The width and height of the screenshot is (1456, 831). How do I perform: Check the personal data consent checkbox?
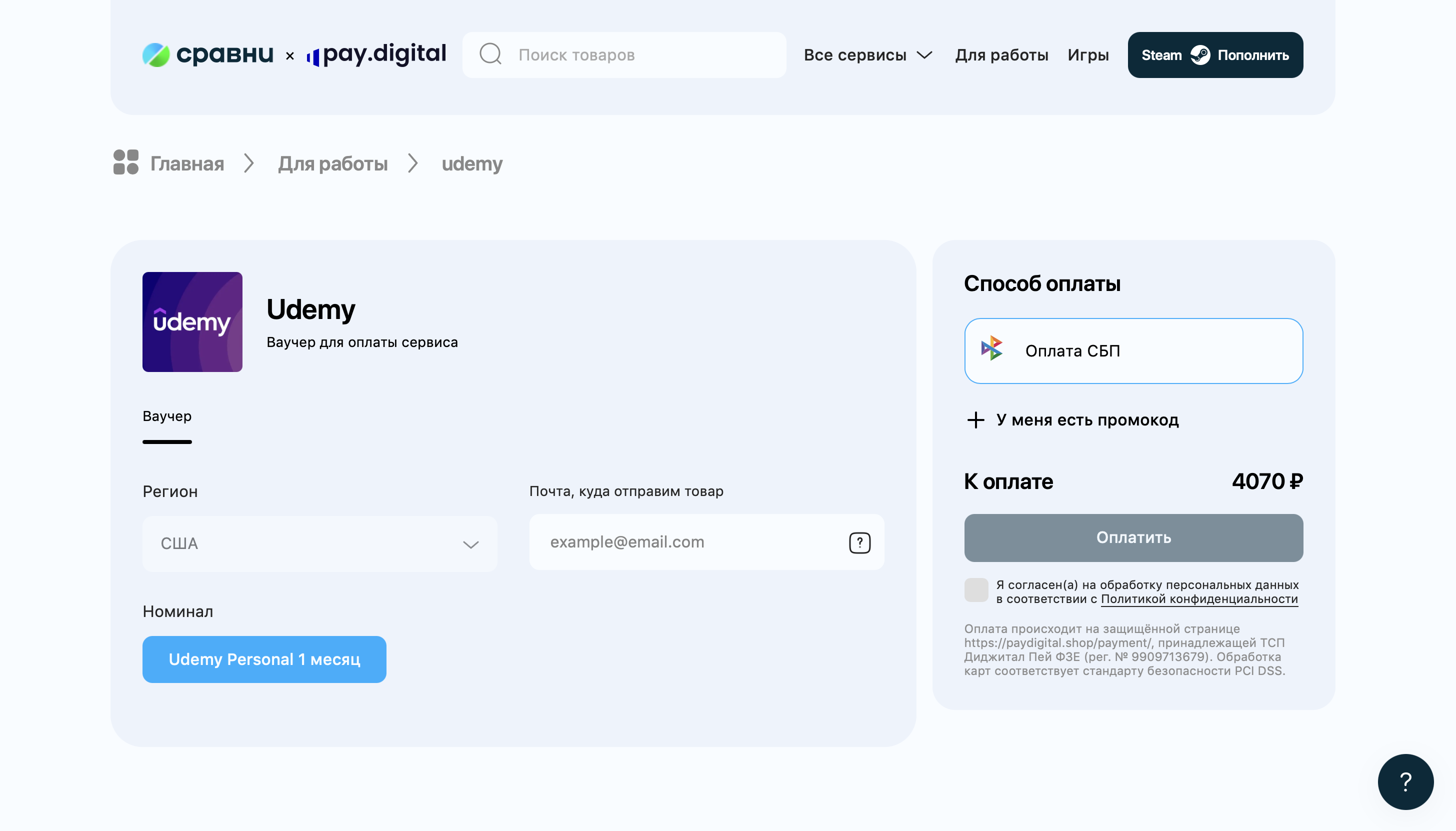coord(976,590)
